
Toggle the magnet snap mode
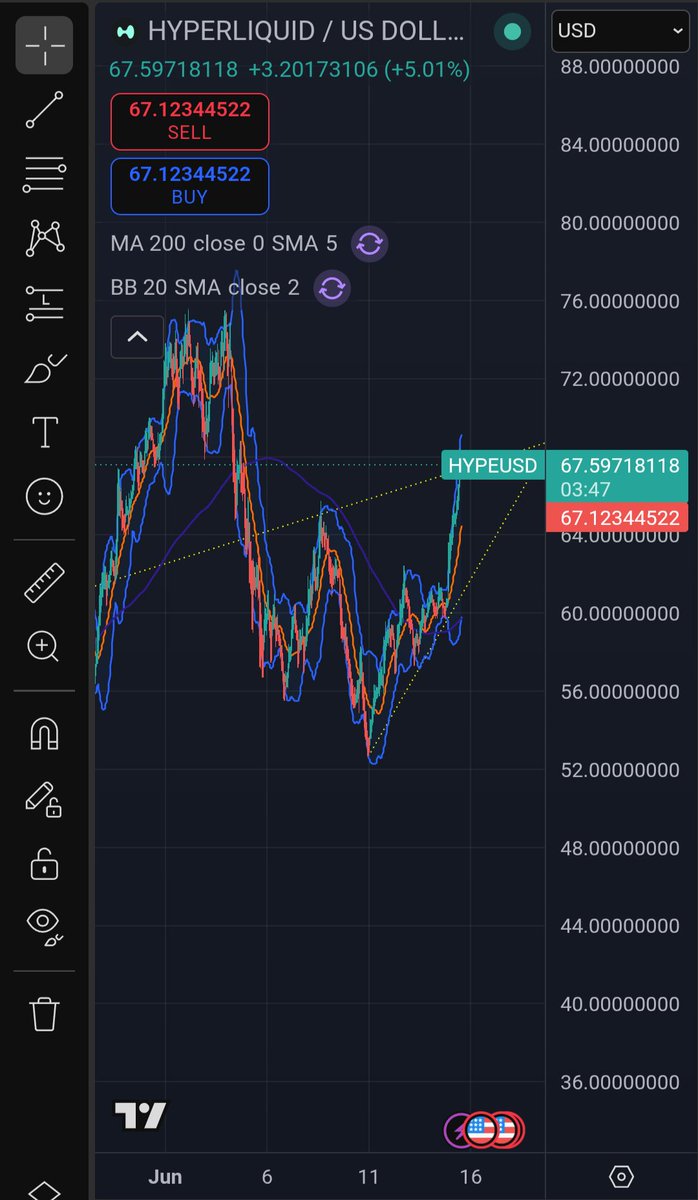pyautogui.click(x=44, y=734)
